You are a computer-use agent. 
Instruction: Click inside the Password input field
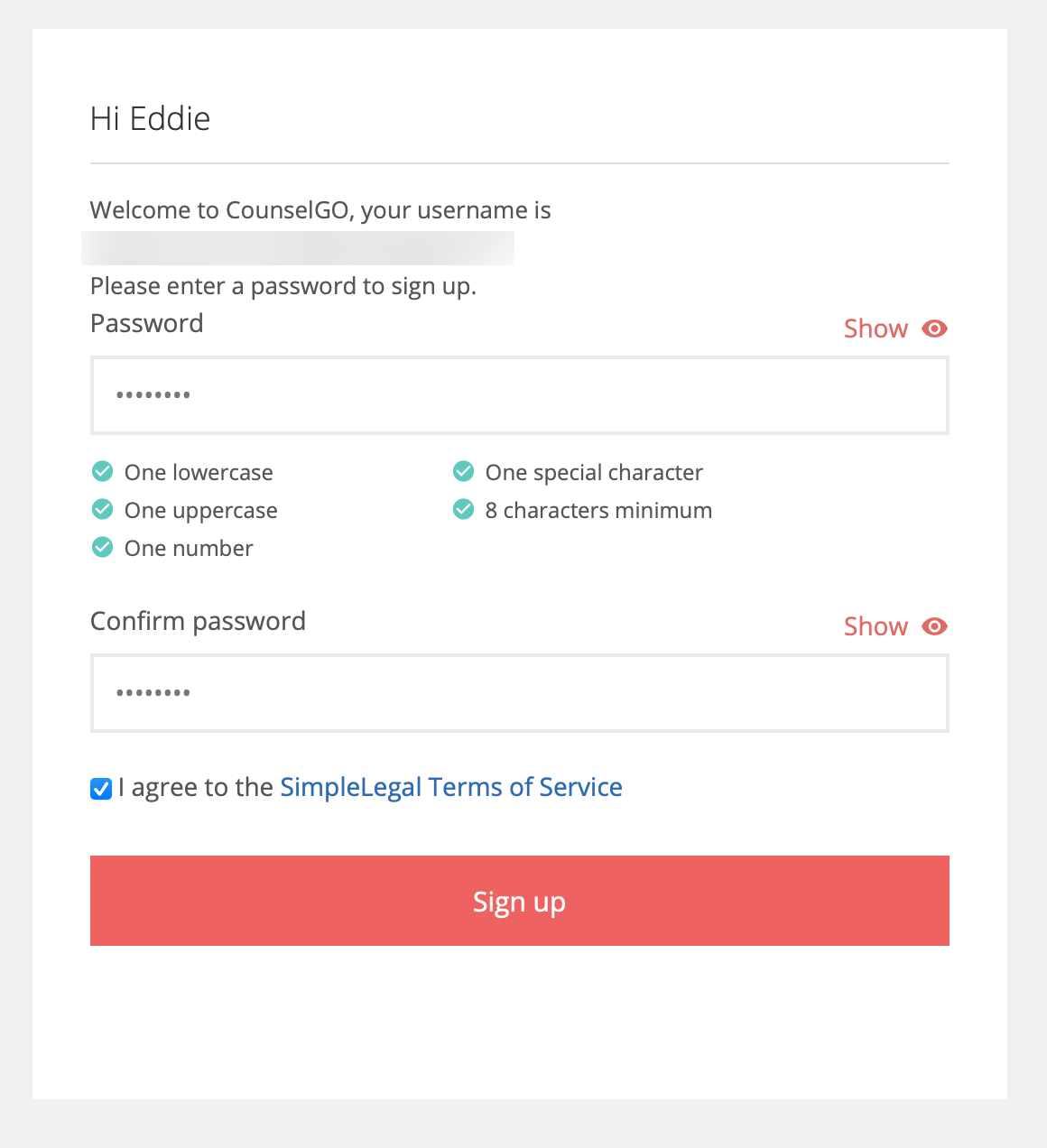click(519, 395)
